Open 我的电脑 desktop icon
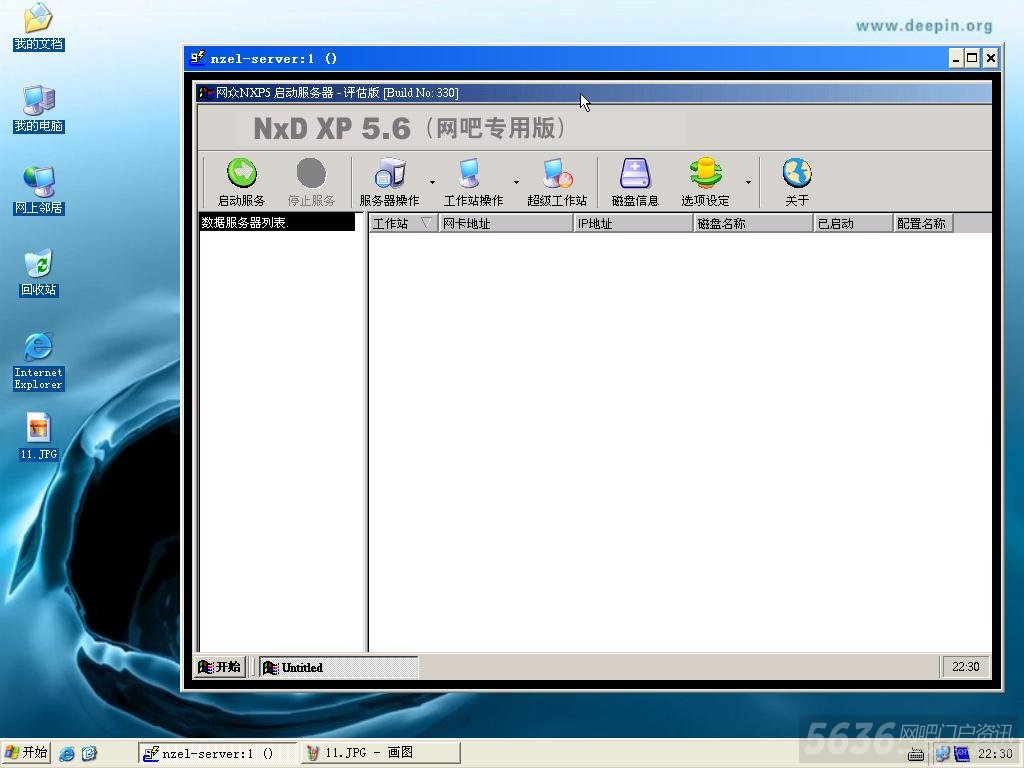Viewport: 1024px width, 768px height. click(39, 108)
